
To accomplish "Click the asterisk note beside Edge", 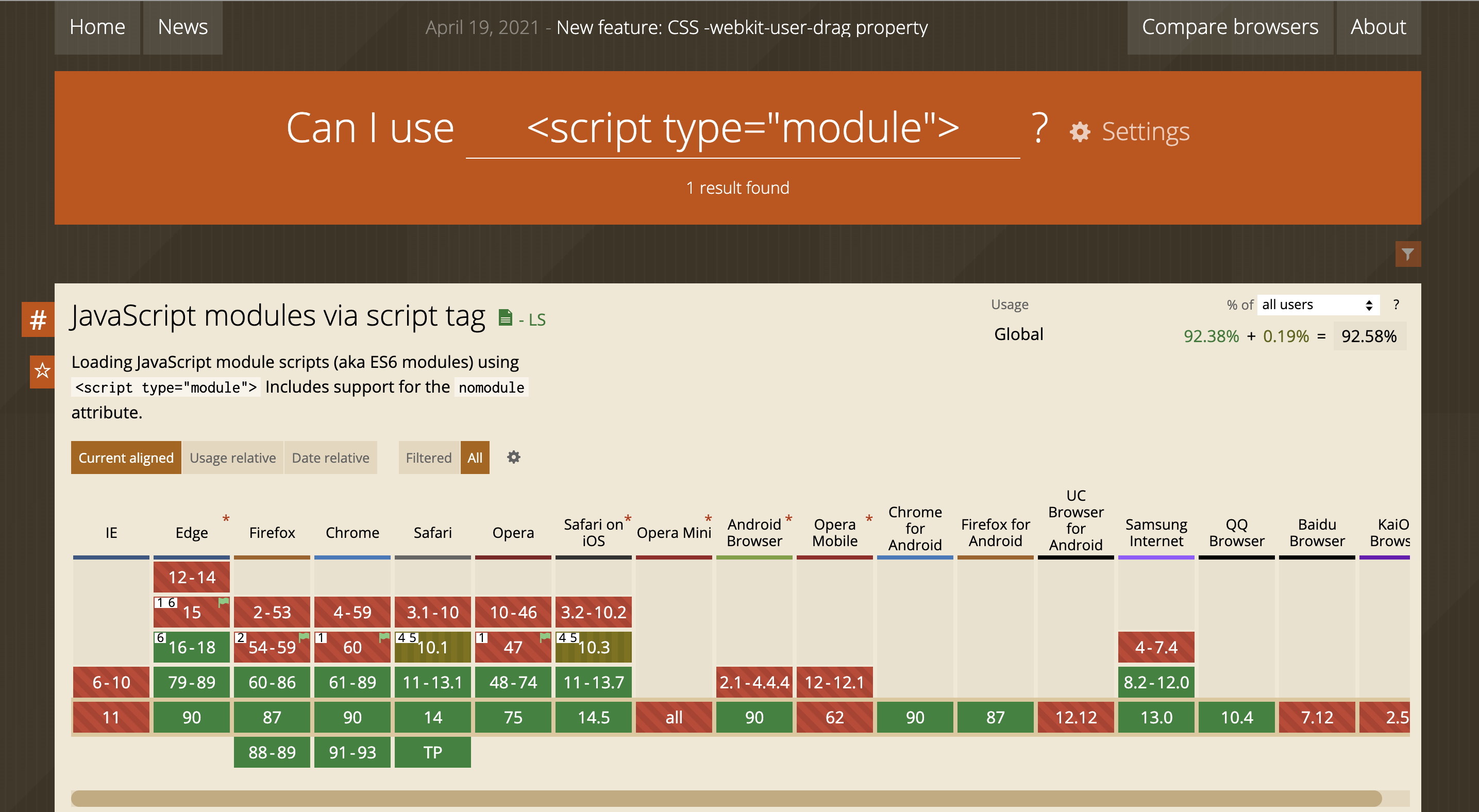I will coord(226,519).
